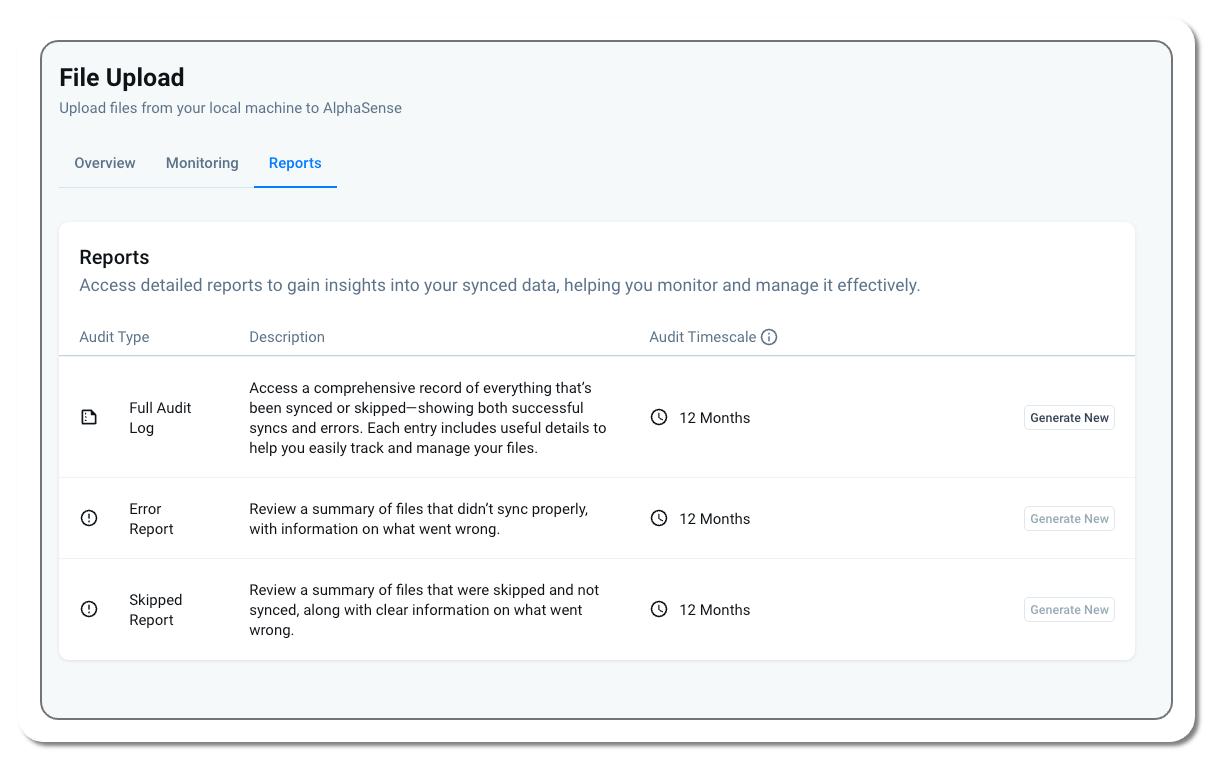The height and width of the screenshot is (760, 1213).
Task: Click the Audit Type column header
Action: click(x=114, y=337)
